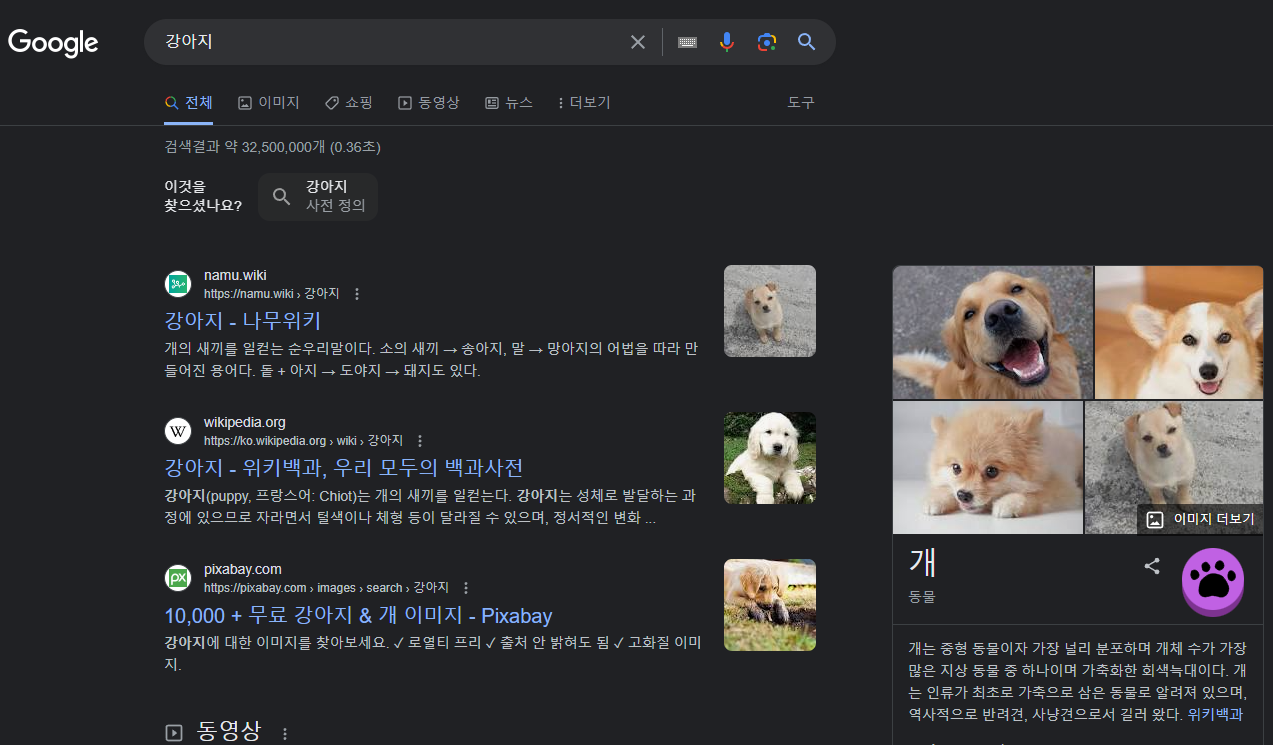Click the purple paw print icon
Viewport: 1273px width, 745px height.
[x=1213, y=582]
